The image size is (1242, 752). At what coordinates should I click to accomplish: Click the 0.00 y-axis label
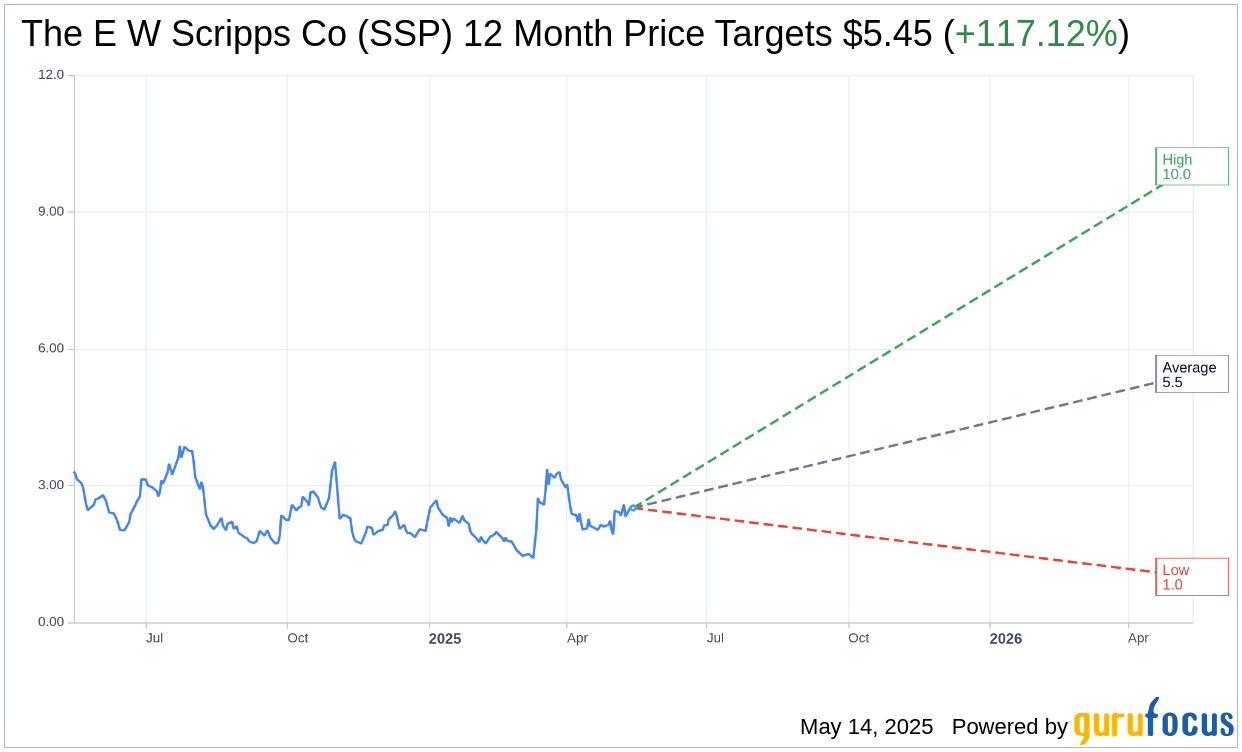(x=51, y=622)
